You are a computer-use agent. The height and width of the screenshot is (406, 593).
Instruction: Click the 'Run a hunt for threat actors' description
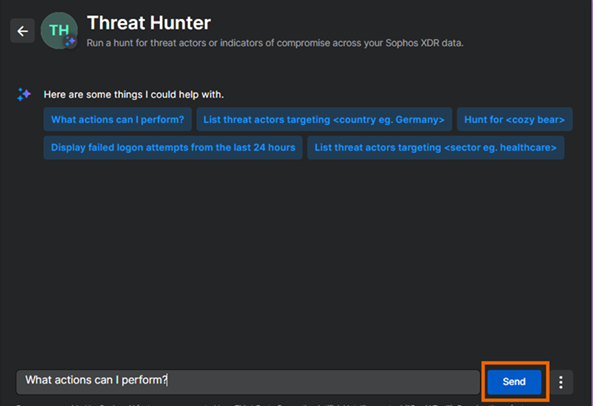[275, 43]
